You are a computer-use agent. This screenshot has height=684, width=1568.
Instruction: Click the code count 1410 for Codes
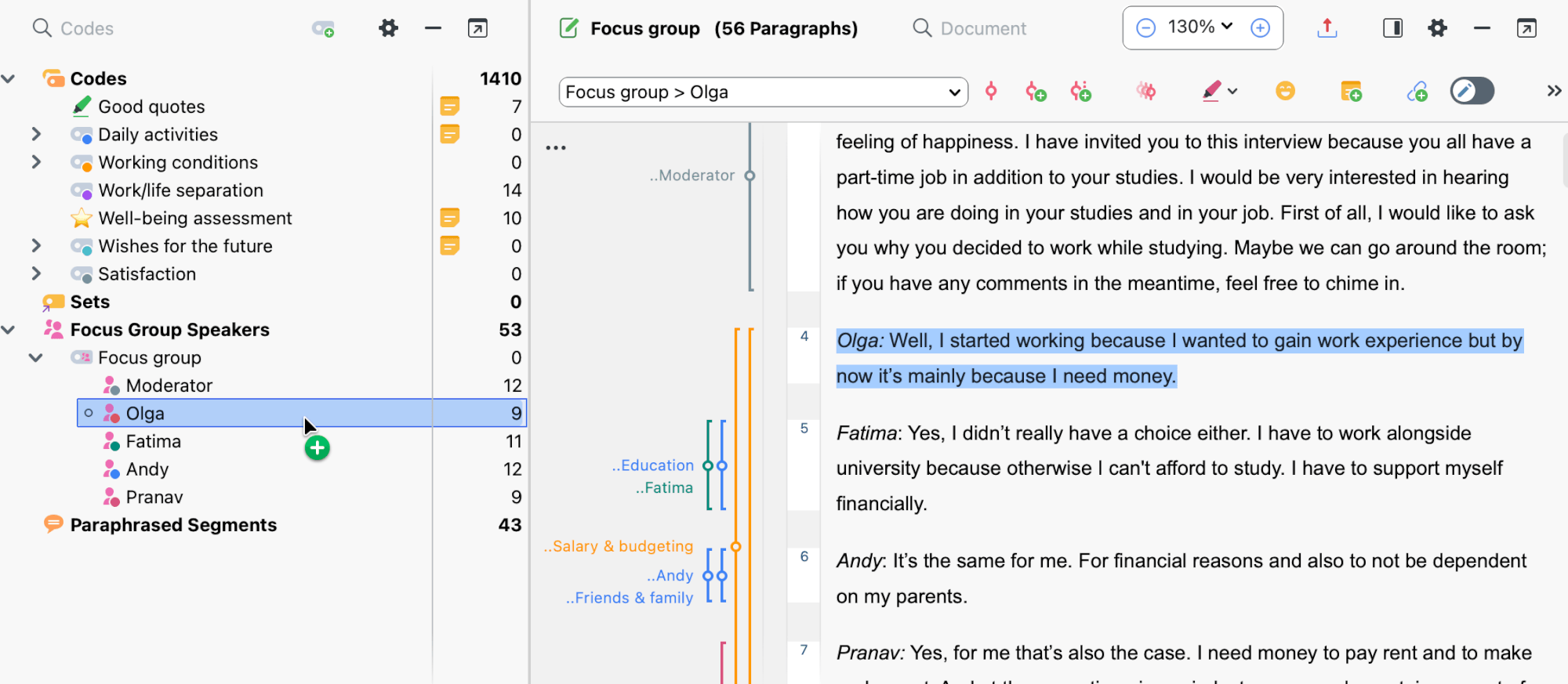pos(500,78)
